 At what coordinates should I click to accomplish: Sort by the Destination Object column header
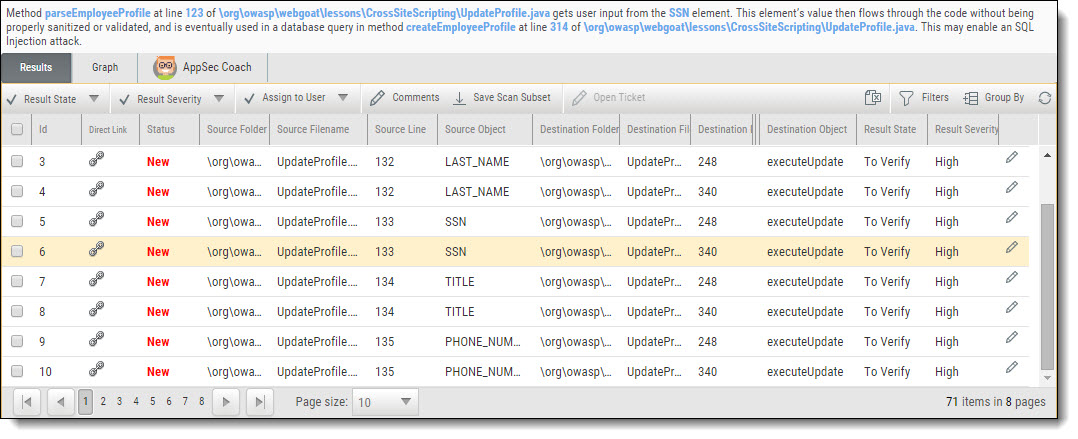(x=807, y=129)
